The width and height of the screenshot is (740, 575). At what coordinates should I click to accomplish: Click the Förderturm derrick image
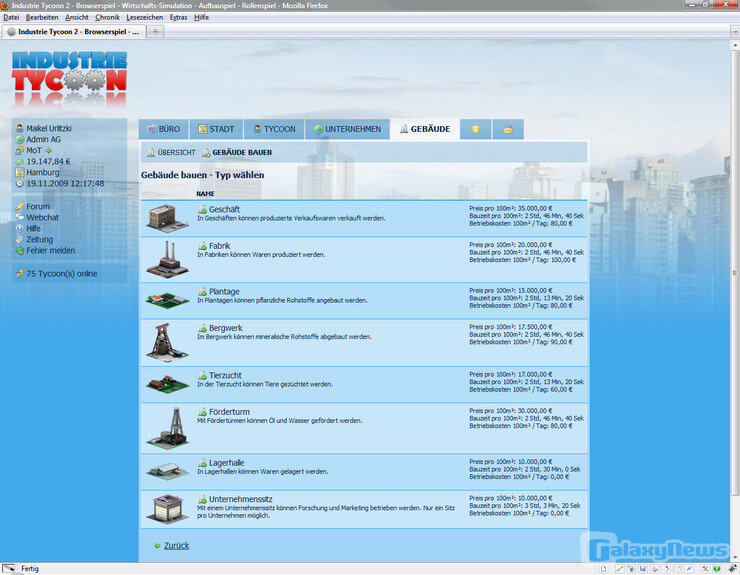pyautogui.click(x=167, y=428)
